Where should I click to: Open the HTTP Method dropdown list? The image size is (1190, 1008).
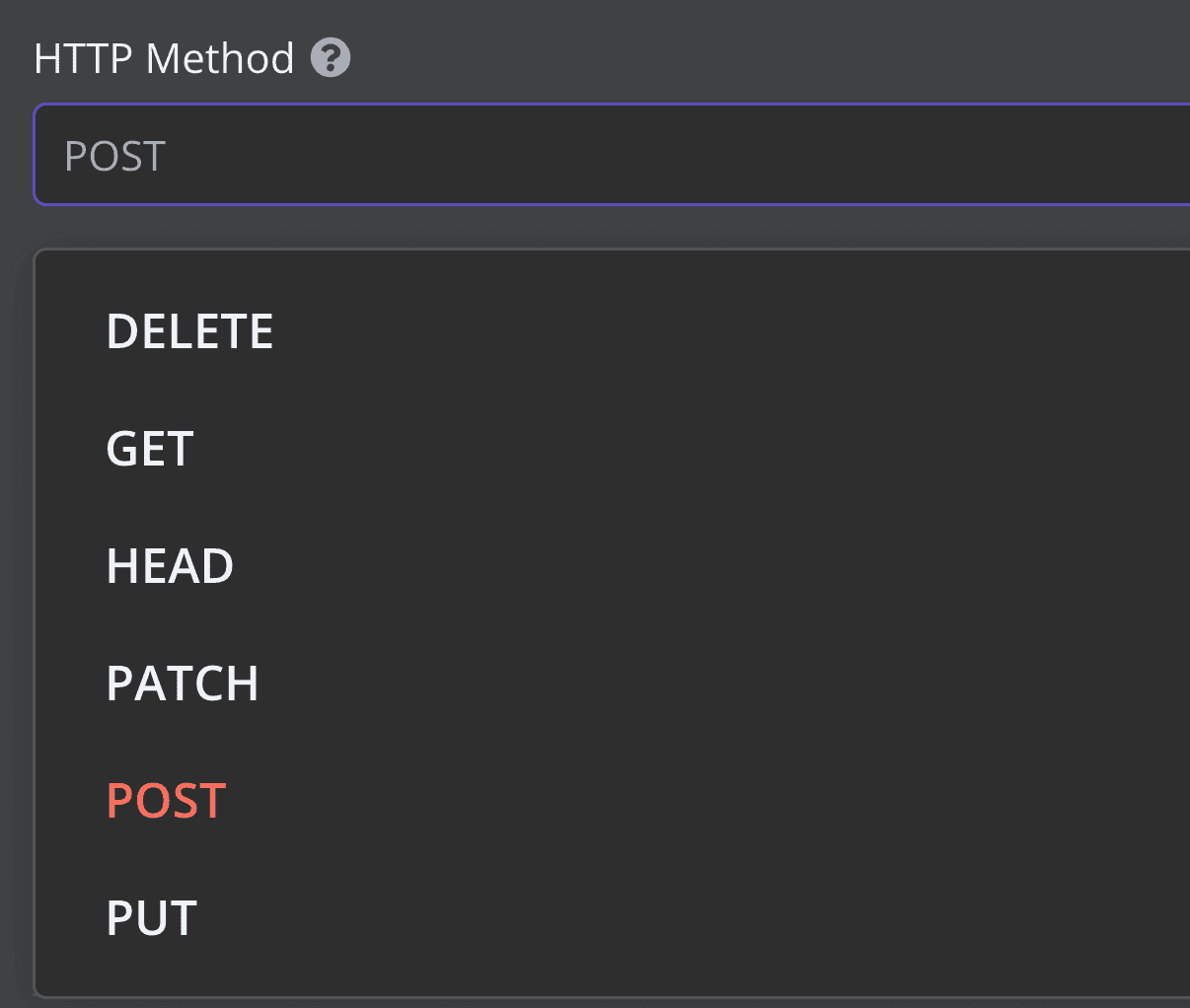[592, 155]
